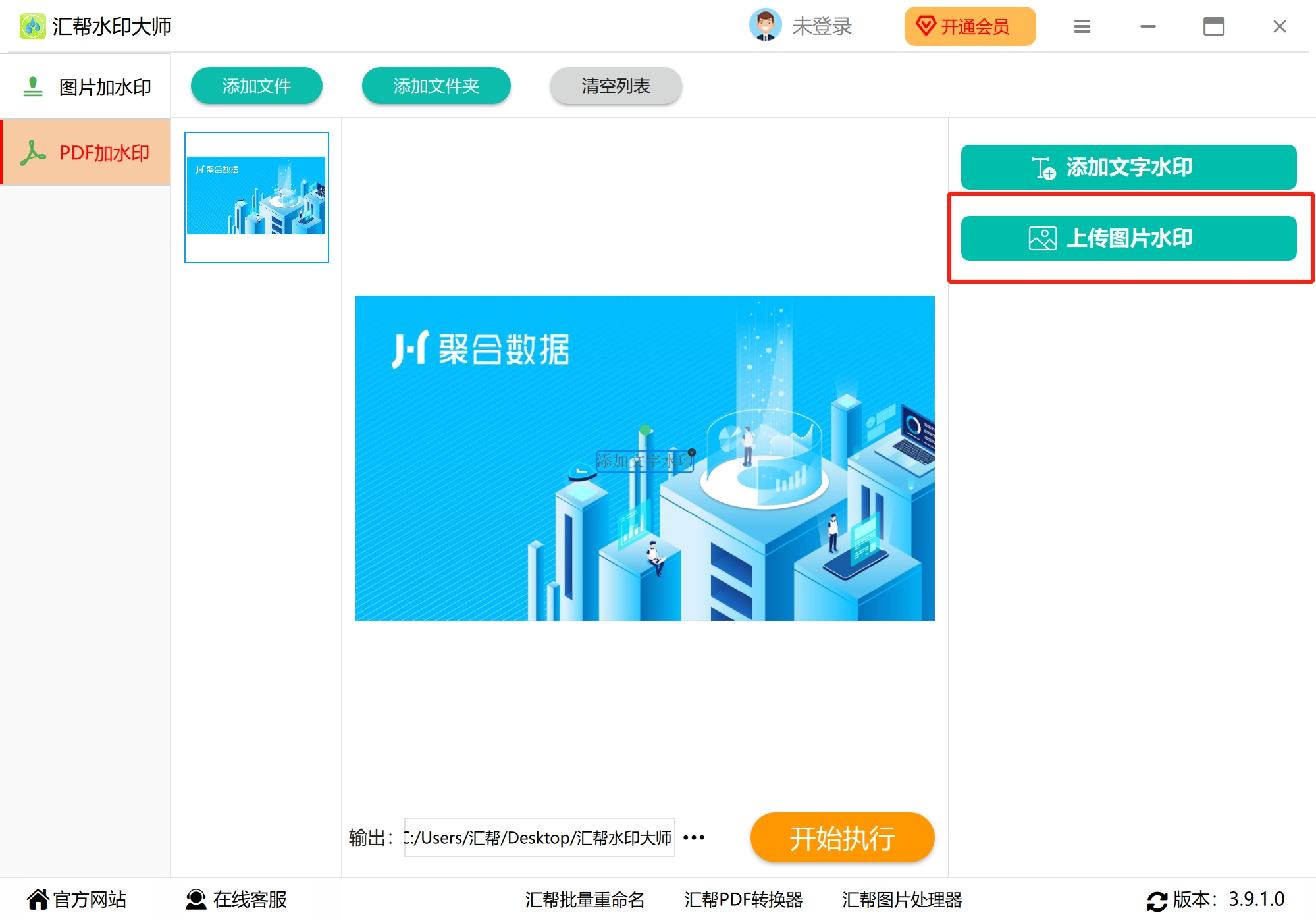Close the application window

coord(1279,26)
